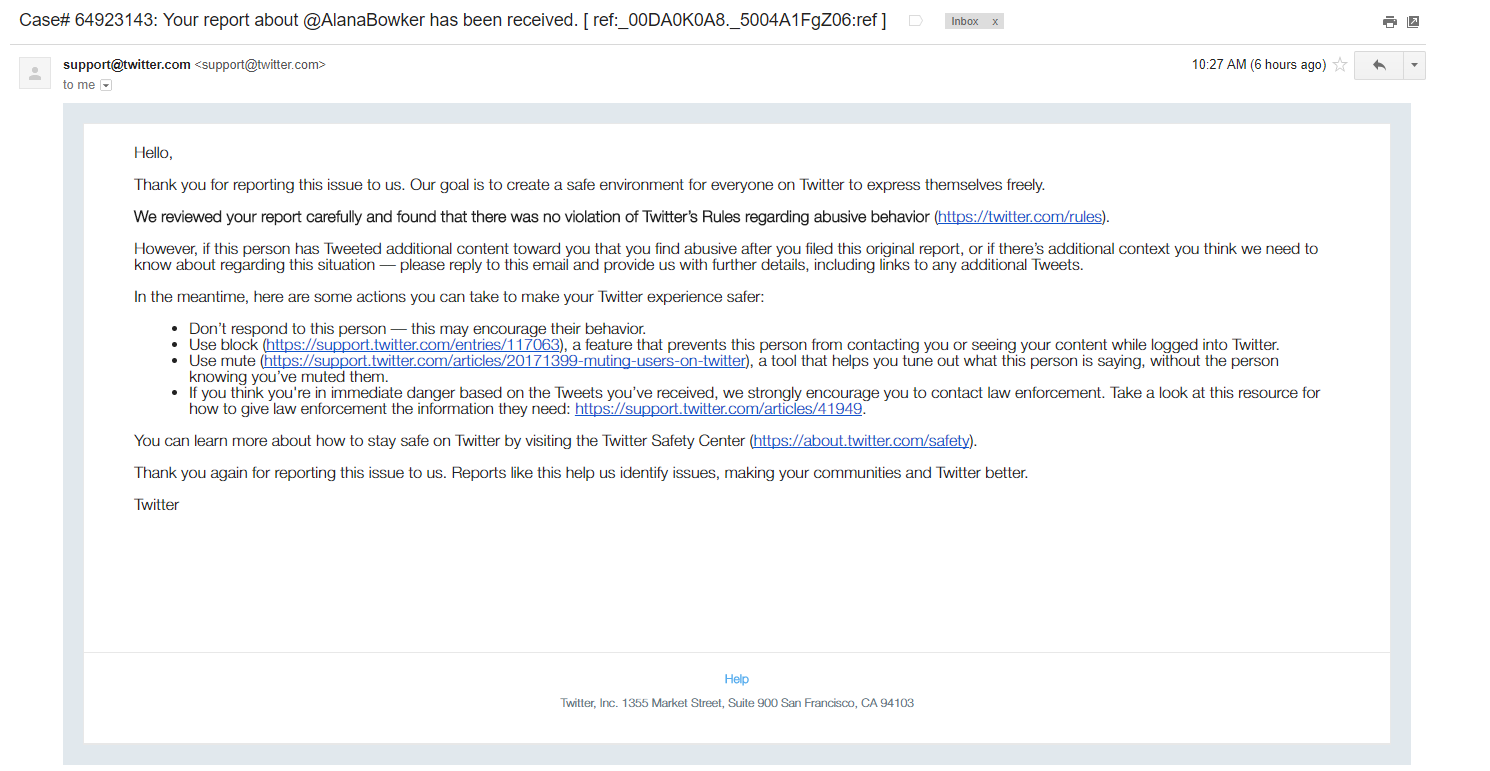This screenshot has width=1490, height=771.
Task: Click the "In the meantime" sentence
Action: [x=449, y=297]
